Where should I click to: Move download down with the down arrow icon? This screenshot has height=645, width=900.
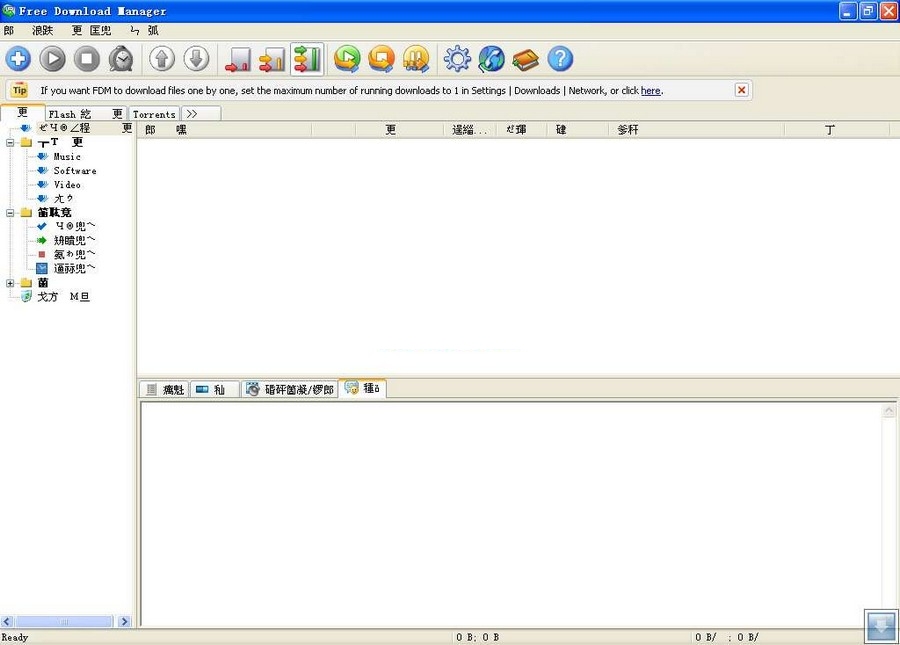click(x=196, y=59)
